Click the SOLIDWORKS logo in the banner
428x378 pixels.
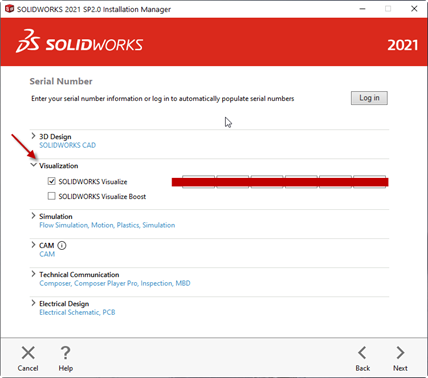point(79,42)
